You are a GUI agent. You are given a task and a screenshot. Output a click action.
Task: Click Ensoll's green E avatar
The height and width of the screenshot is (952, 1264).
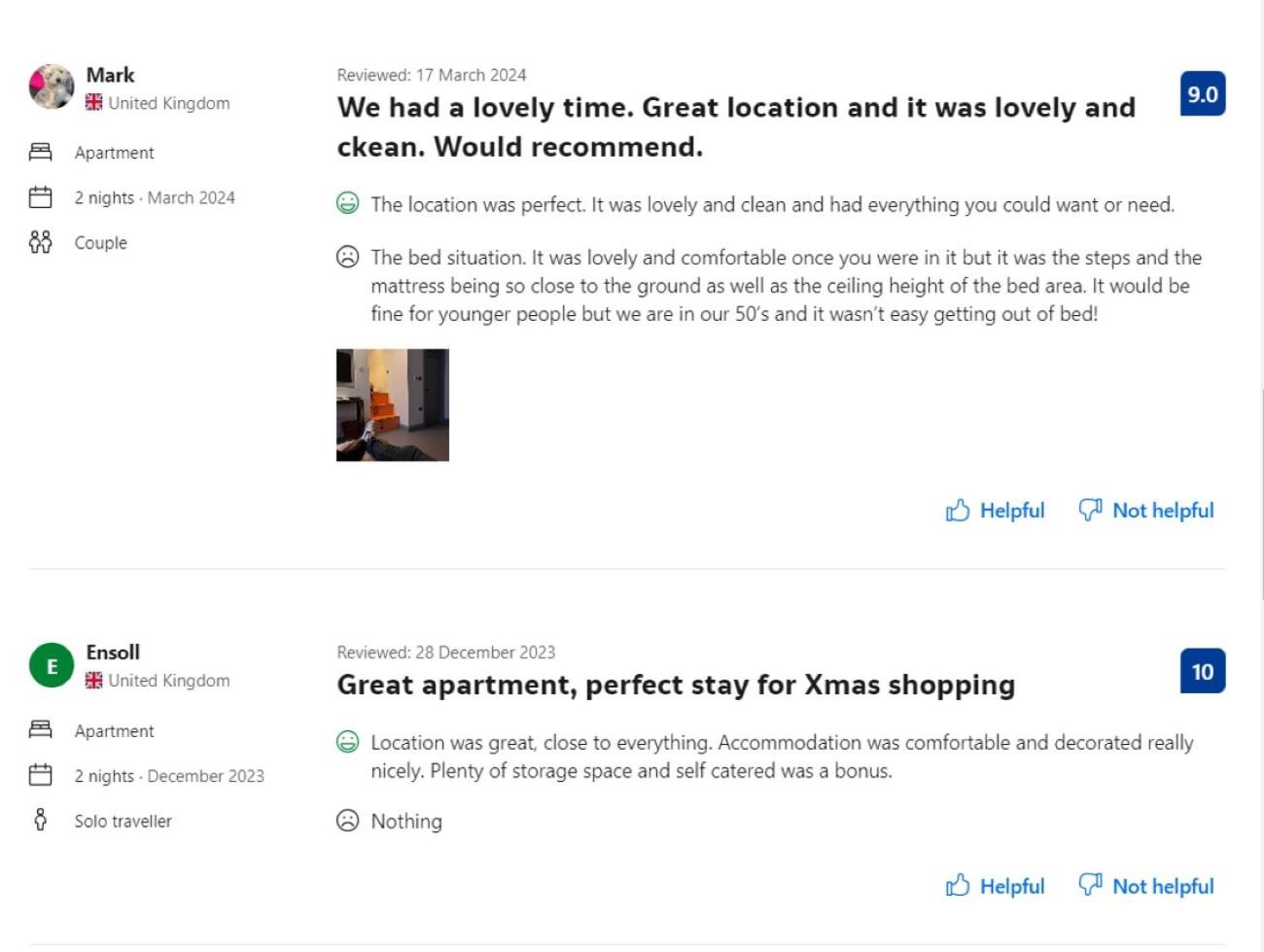pos(52,666)
